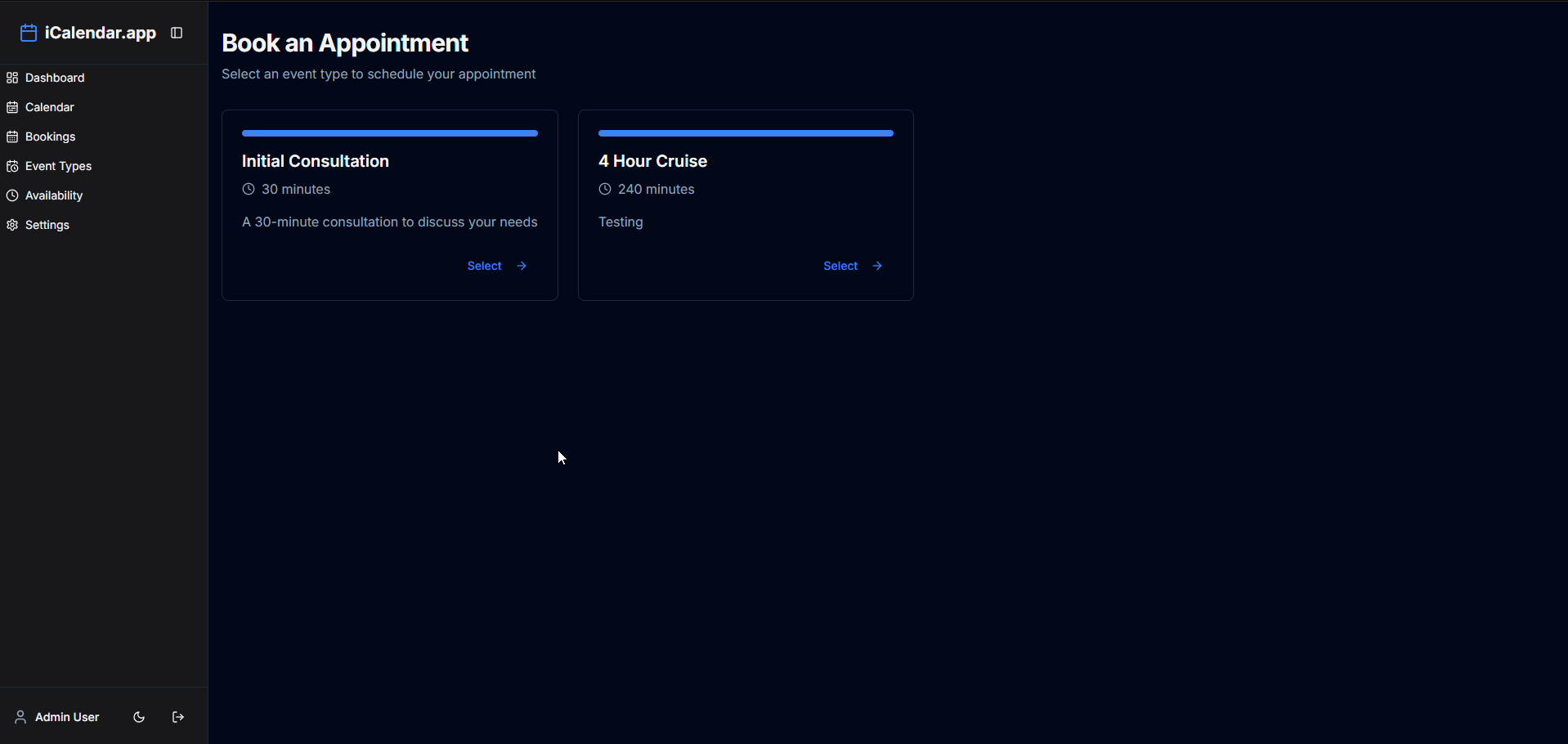Open the Calendar page from sidebar

pyautogui.click(x=49, y=107)
